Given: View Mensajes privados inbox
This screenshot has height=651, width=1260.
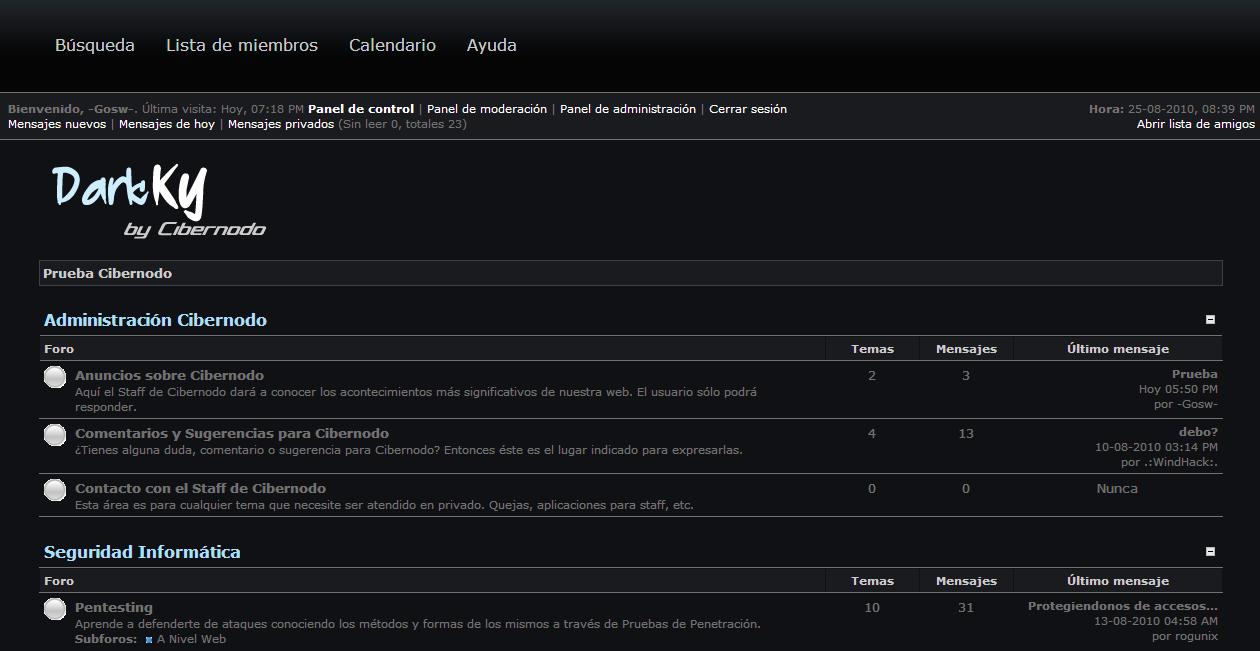Looking at the screenshot, I should tap(281, 124).
